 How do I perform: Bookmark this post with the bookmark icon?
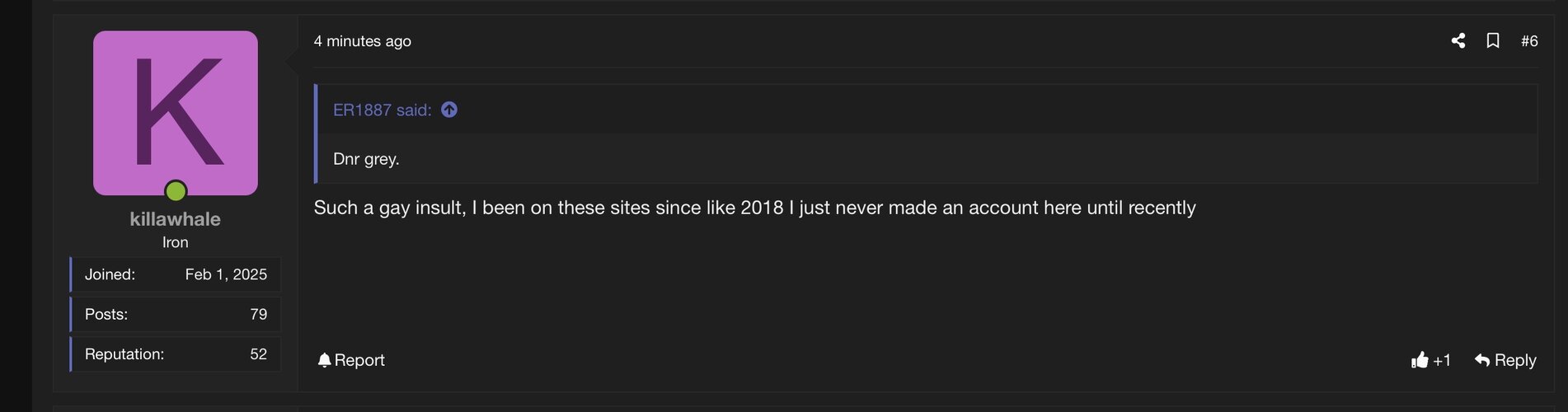pos(1493,40)
